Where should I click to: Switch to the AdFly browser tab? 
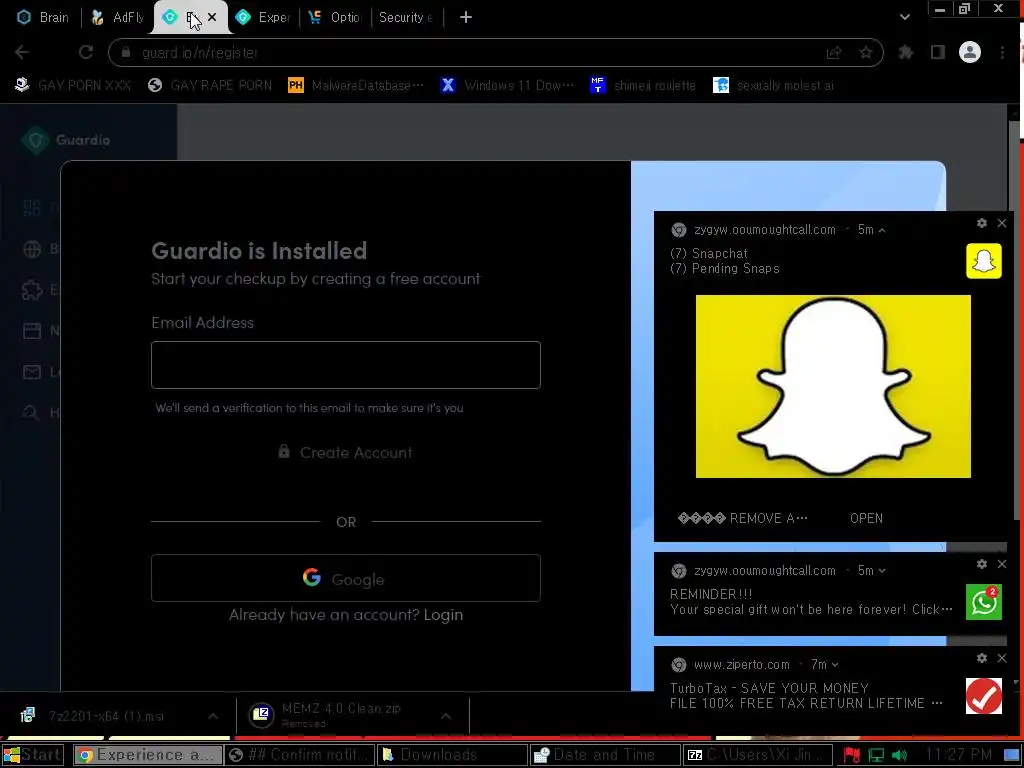coord(118,18)
